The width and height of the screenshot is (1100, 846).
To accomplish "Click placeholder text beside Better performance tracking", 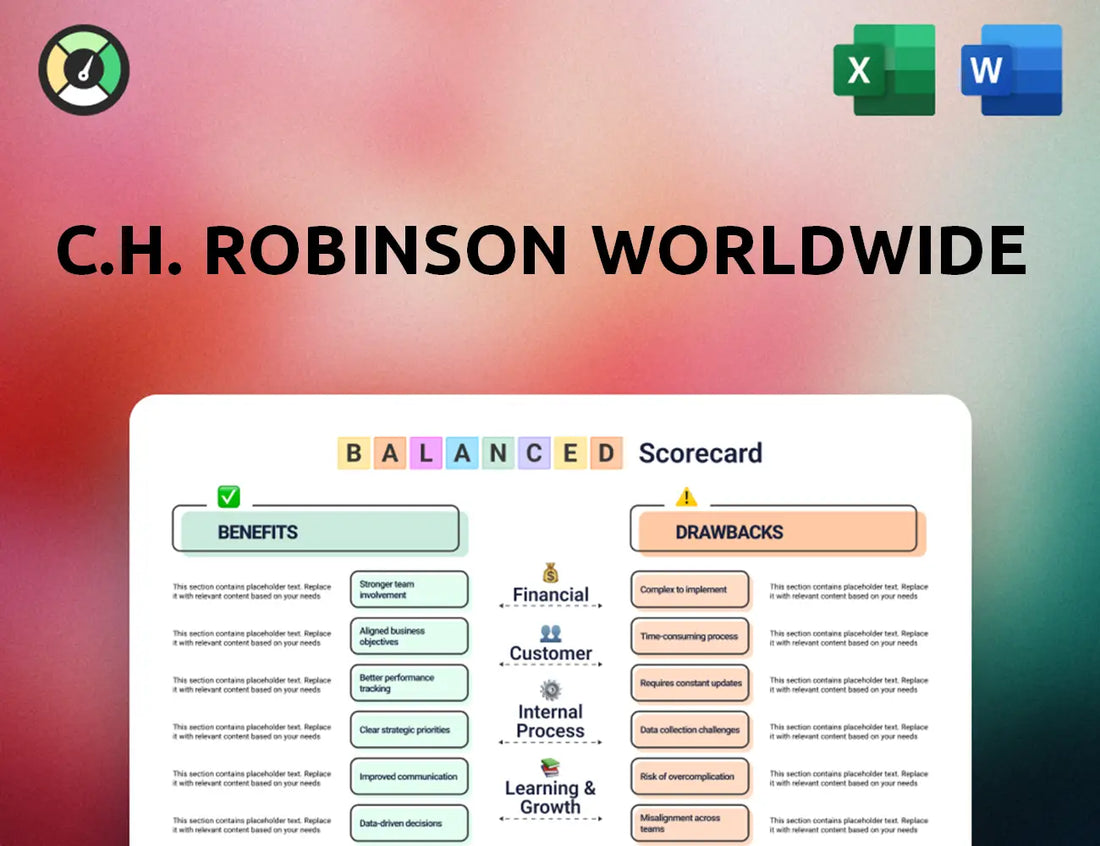I will [252, 685].
